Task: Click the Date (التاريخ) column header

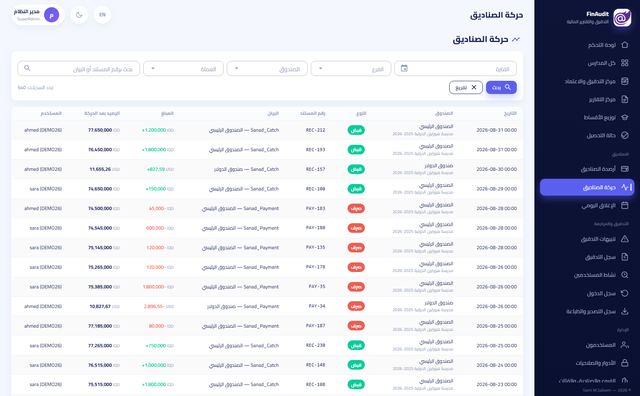Action: 510,113
